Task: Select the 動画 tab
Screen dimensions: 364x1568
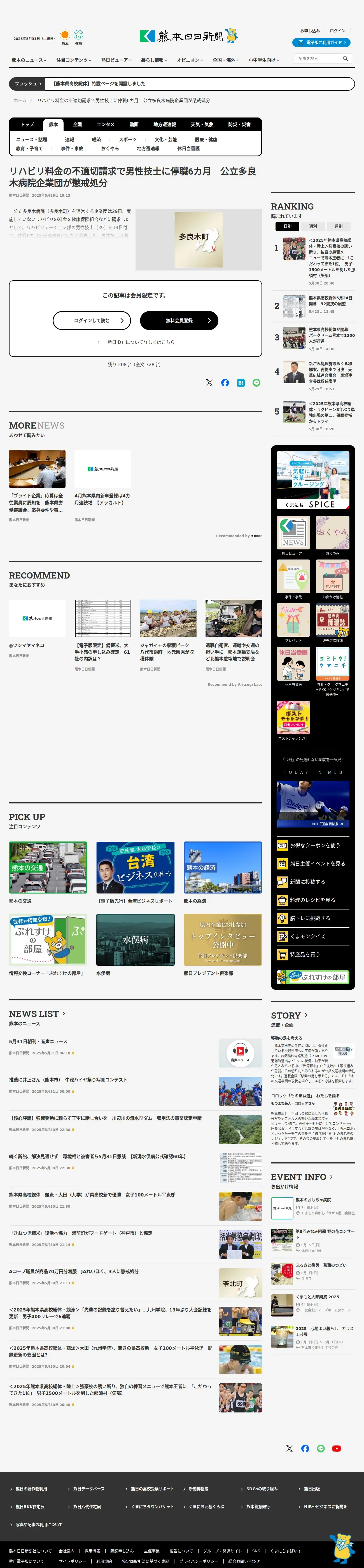Action: pyautogui.click(x=134, y=124)
